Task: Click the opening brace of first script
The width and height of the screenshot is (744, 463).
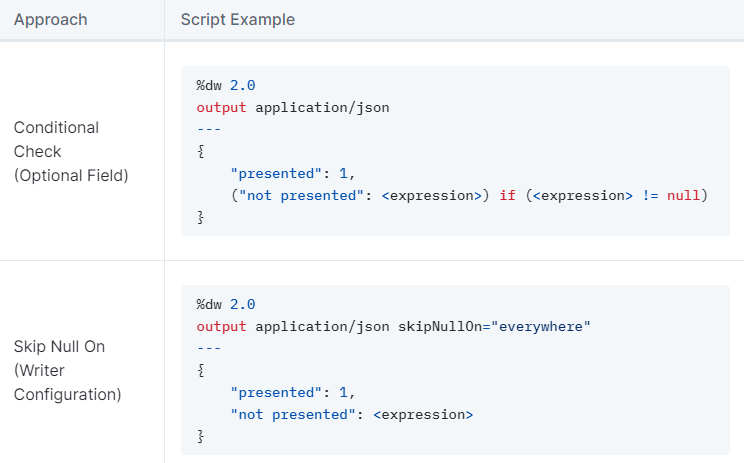Action: [201, 151]
